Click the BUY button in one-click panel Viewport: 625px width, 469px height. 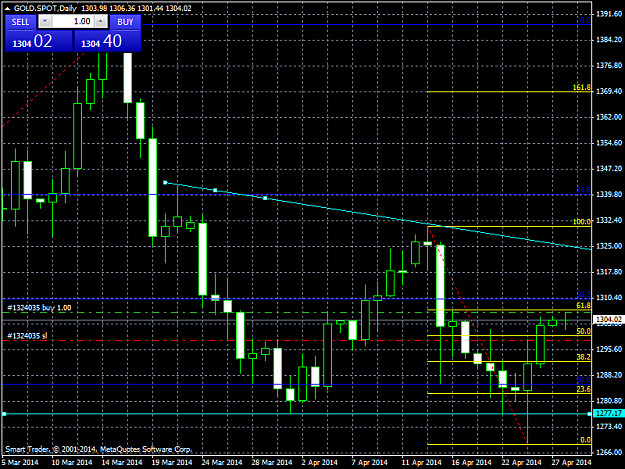pyautogui.click(x=125, y=22)
